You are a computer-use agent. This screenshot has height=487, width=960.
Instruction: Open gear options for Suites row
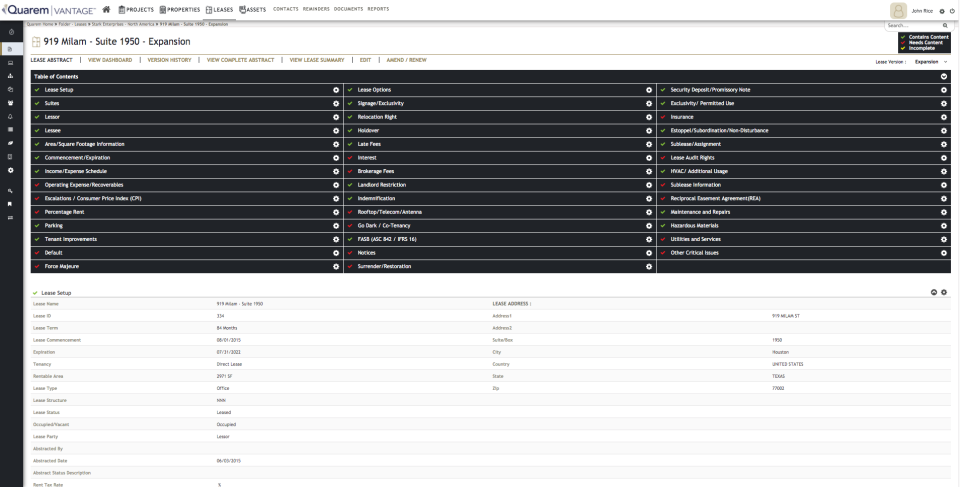pos(336,104)
